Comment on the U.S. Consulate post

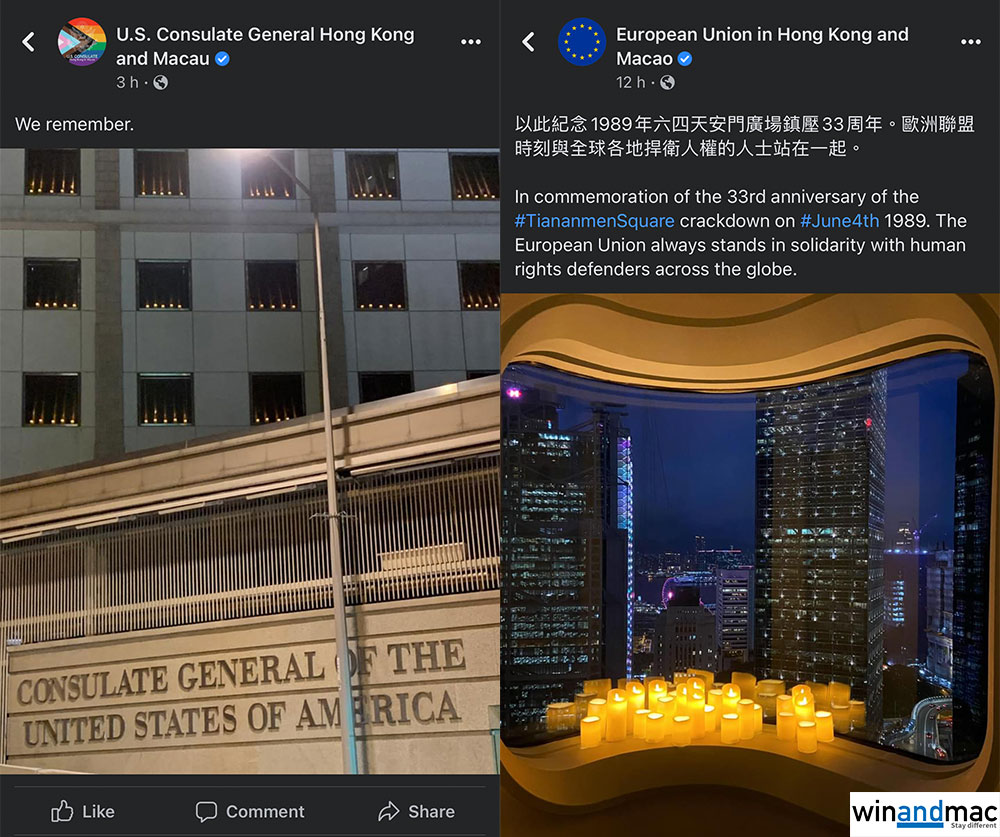250,811
